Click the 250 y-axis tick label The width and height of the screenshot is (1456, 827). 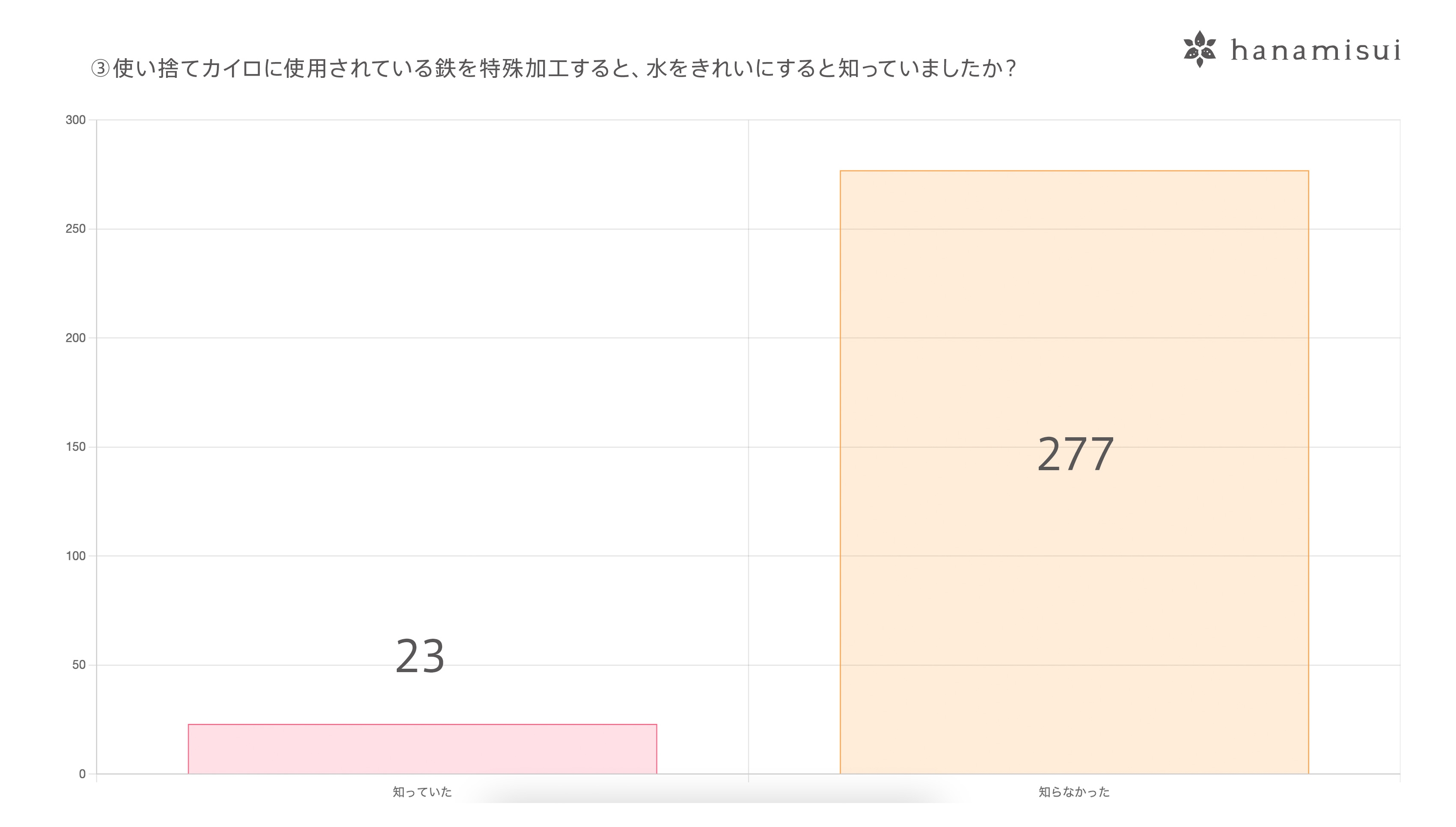pyautogui.click(x=76, y=229)
